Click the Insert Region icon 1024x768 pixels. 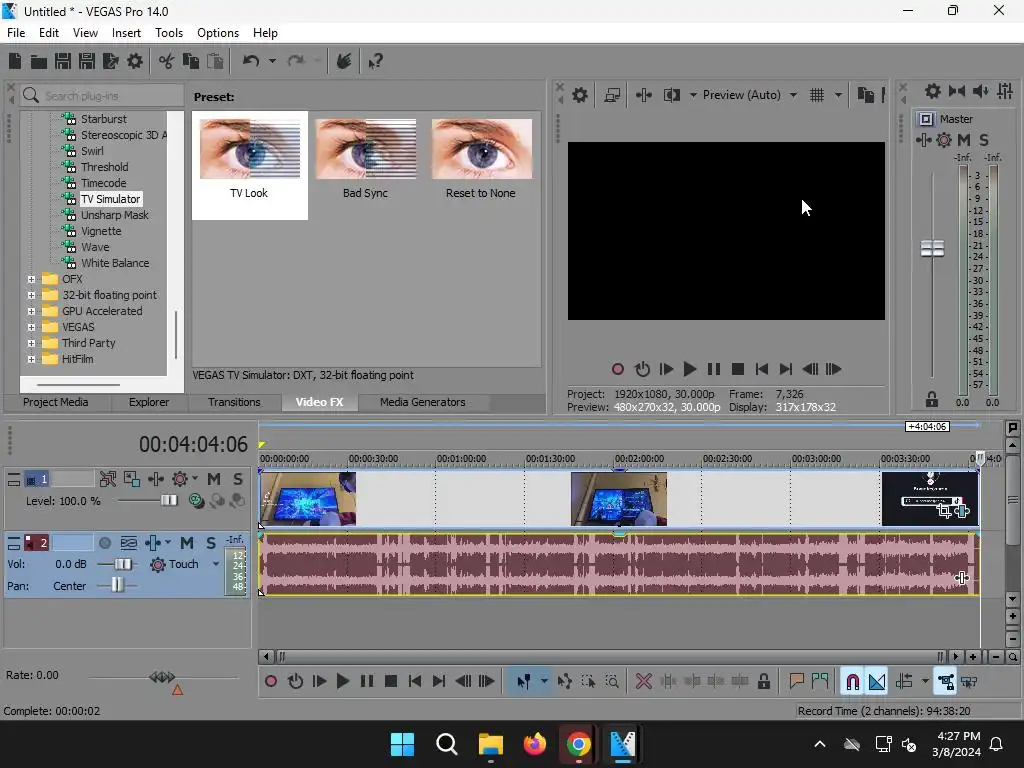pos(820,682)
